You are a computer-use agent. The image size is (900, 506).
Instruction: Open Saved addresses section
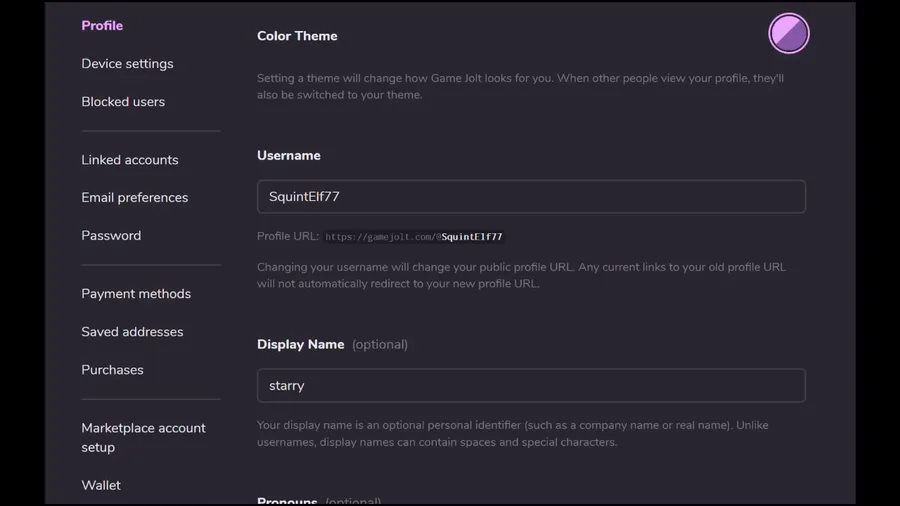pos(132,332)
